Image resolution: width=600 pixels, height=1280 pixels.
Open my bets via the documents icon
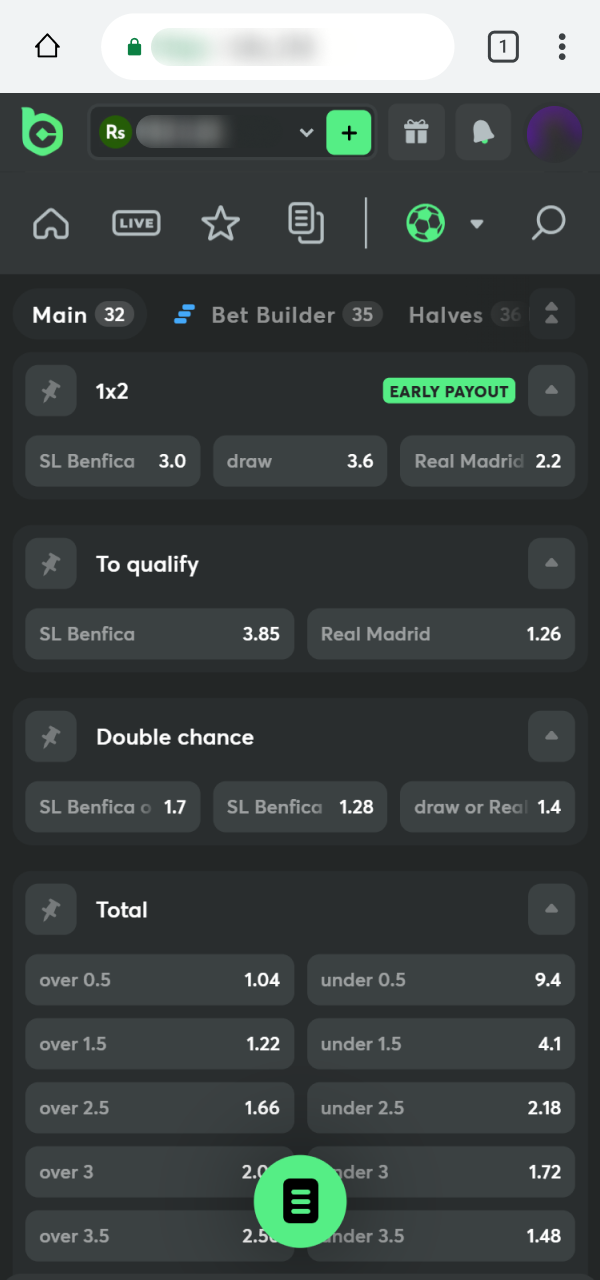(306, 224)
